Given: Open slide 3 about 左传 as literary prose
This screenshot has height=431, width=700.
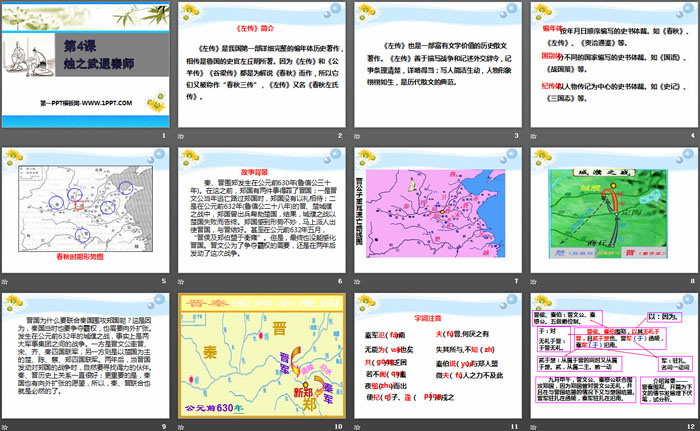Looking at the screenshot, I should 435,70.
